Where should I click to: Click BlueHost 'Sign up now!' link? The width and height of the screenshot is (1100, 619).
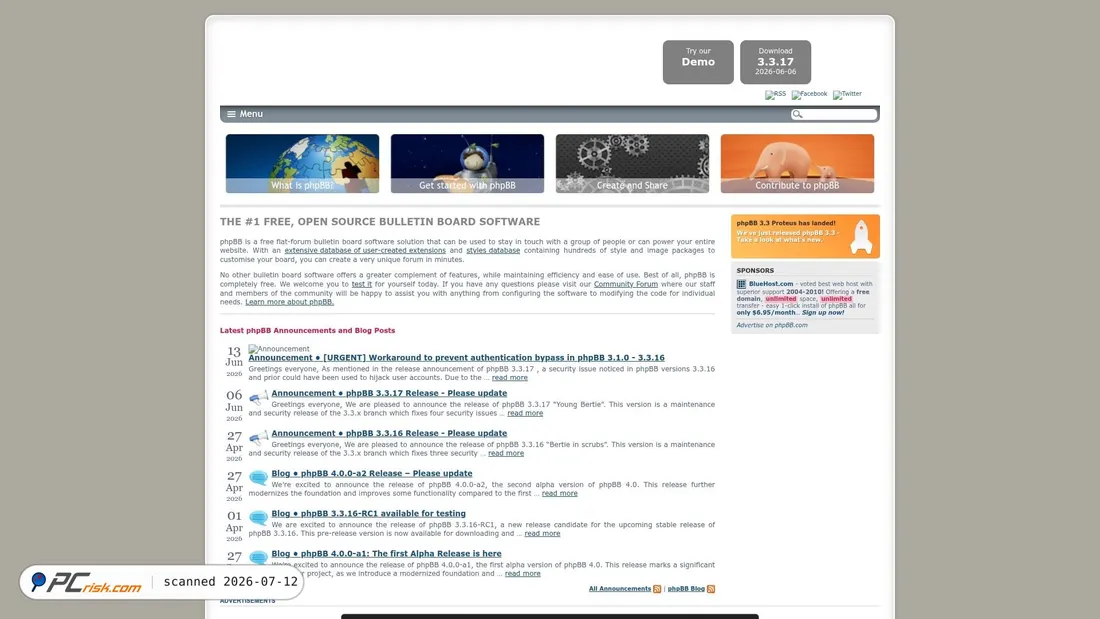point(823,312)
